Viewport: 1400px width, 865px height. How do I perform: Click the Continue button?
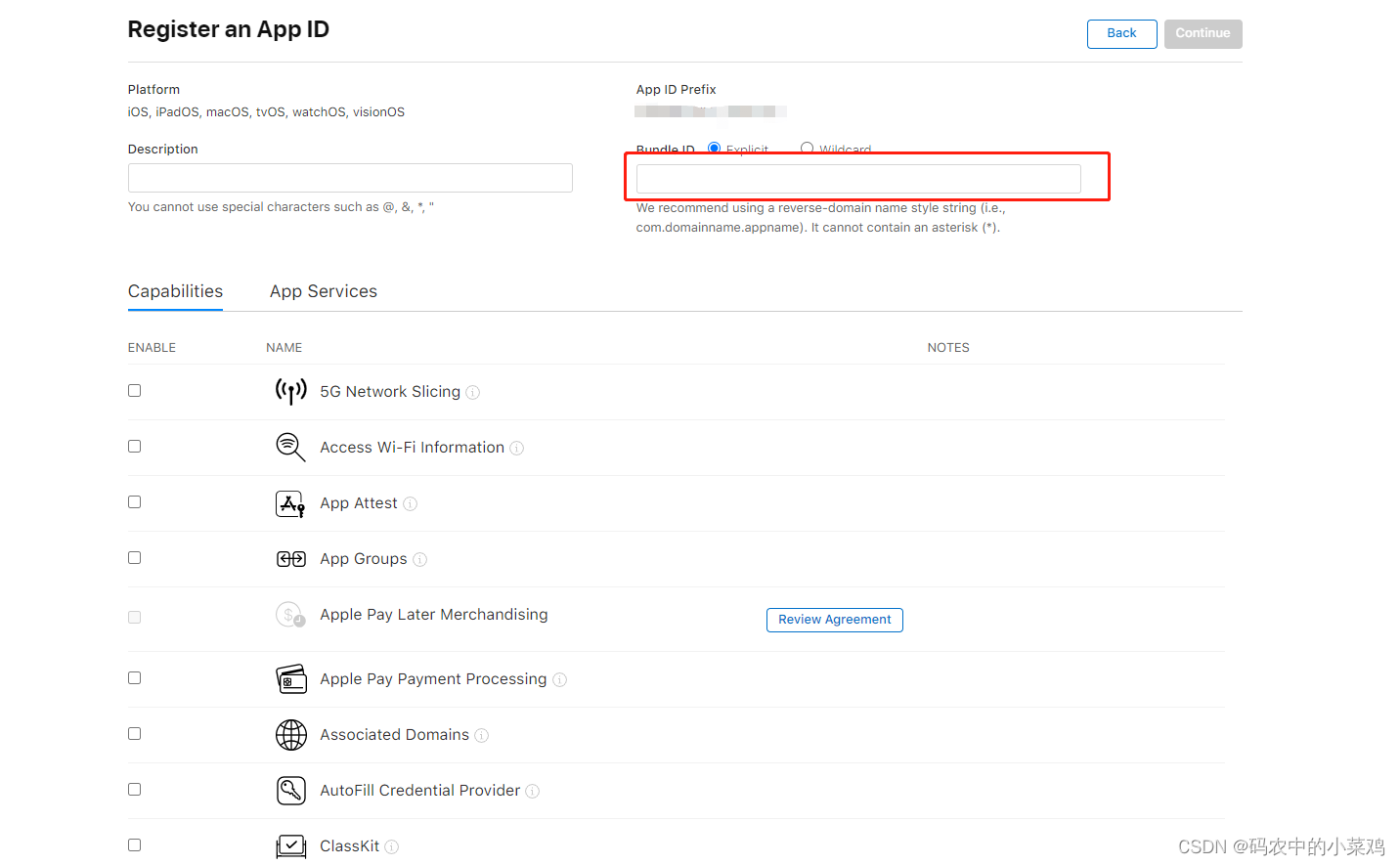[x=1203, y=33]
